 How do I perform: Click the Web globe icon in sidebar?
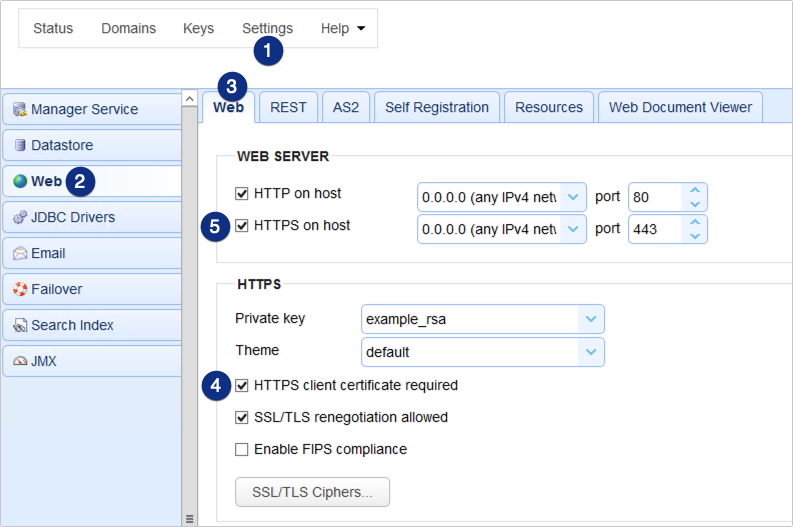[x=20, y=181]
